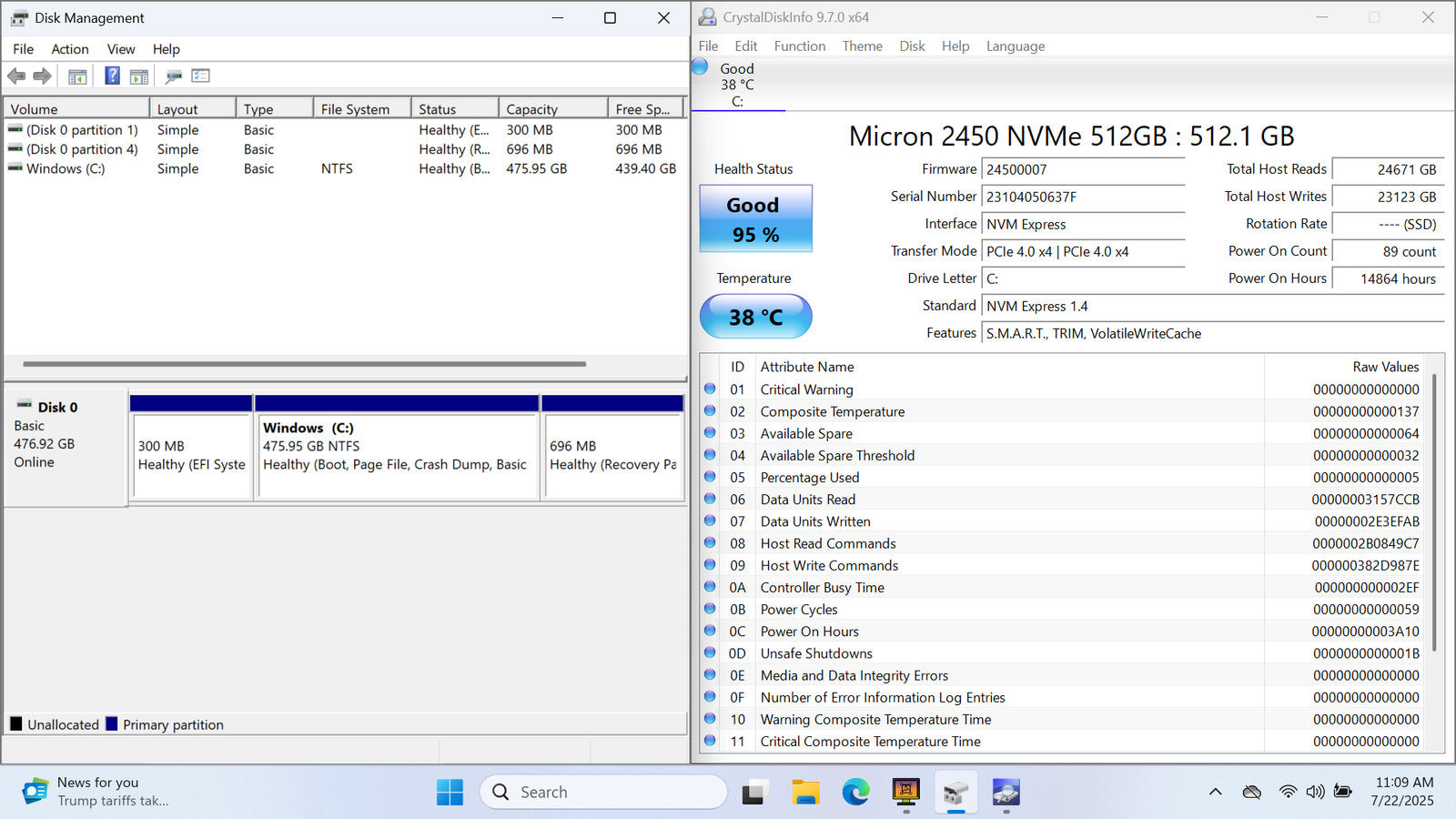The height and width of the screenshot is (819, 1456).
Task: Open the Action menu in Disk Management
Action: click(70, 49)
